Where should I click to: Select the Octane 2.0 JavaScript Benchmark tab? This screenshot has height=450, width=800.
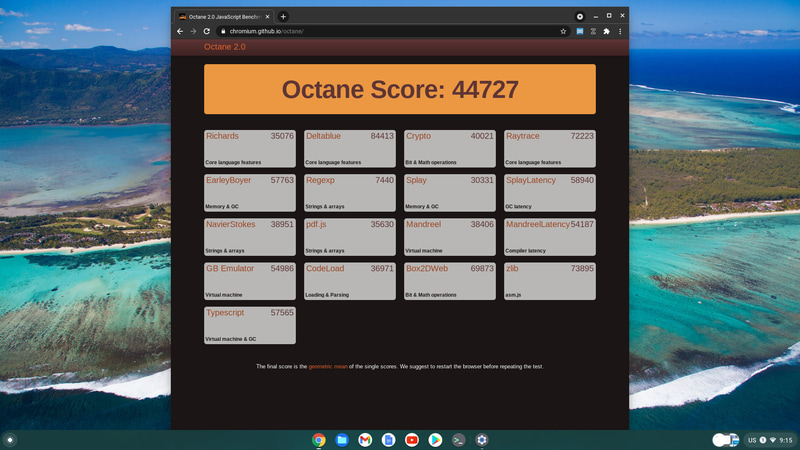tap(224, 16)
